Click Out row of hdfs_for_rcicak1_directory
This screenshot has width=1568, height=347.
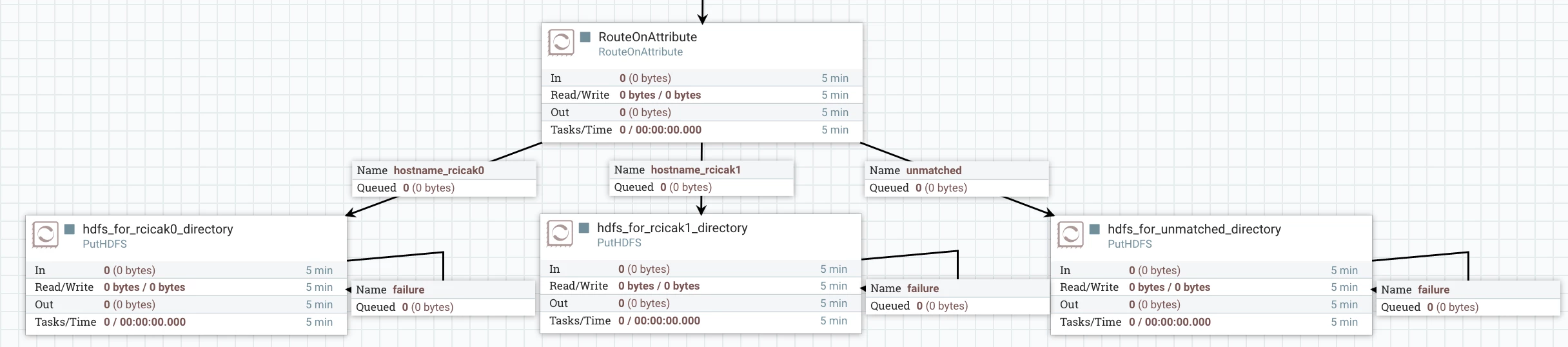click(x=700, y=303)
